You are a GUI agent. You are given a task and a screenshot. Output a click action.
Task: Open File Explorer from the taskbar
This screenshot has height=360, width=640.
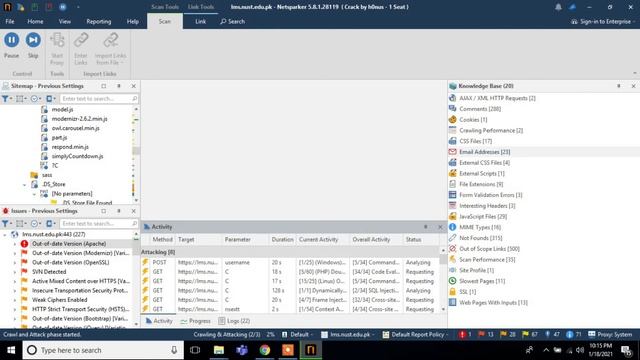[x=219, y=350]
